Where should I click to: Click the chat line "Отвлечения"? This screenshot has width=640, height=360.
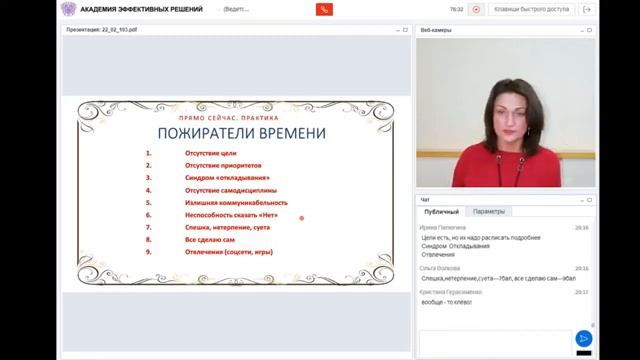[438, 255]
